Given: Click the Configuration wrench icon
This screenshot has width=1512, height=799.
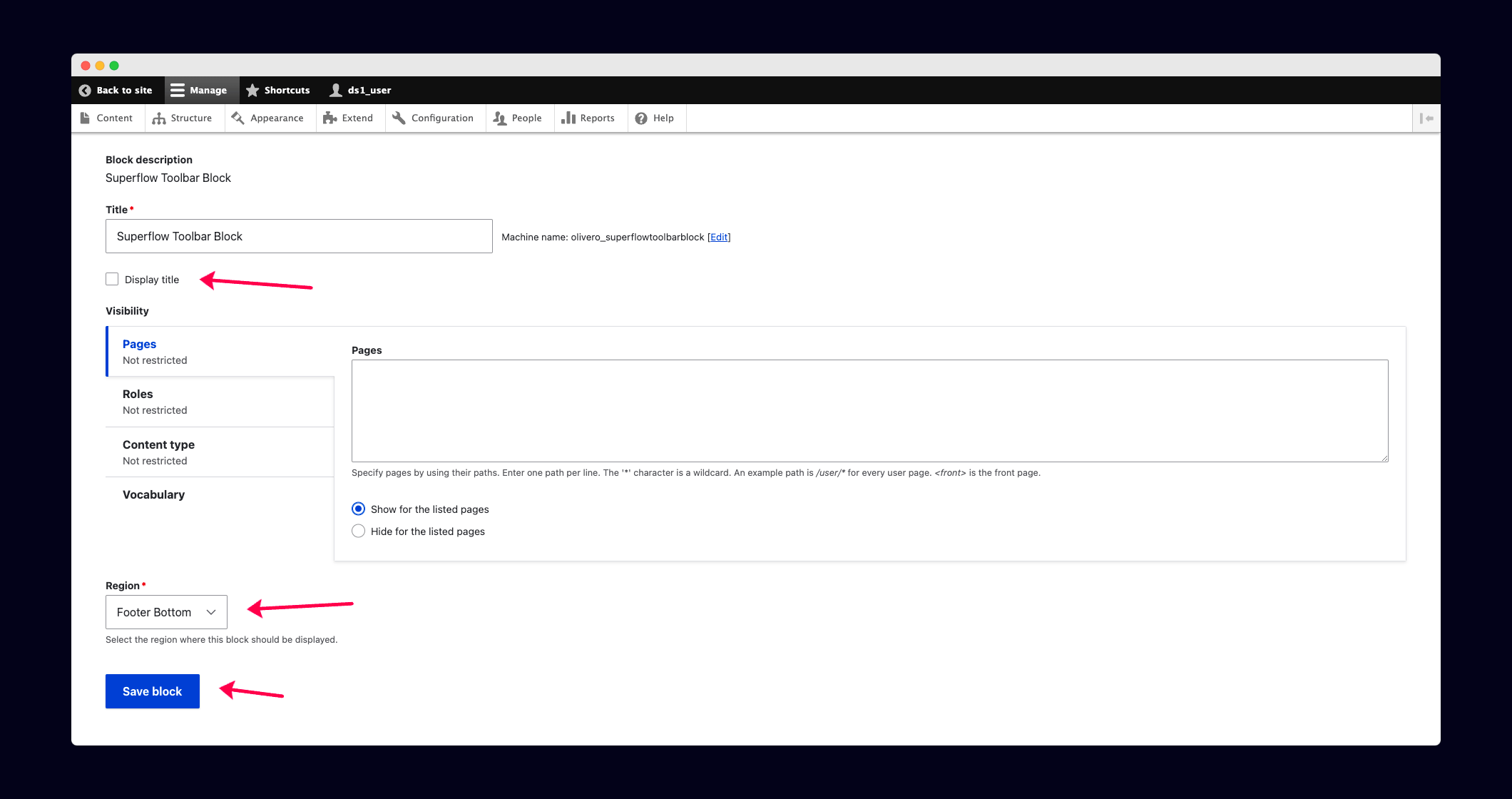Looking at the screenshot, I should pyautogui.click(x=399, y=118).
